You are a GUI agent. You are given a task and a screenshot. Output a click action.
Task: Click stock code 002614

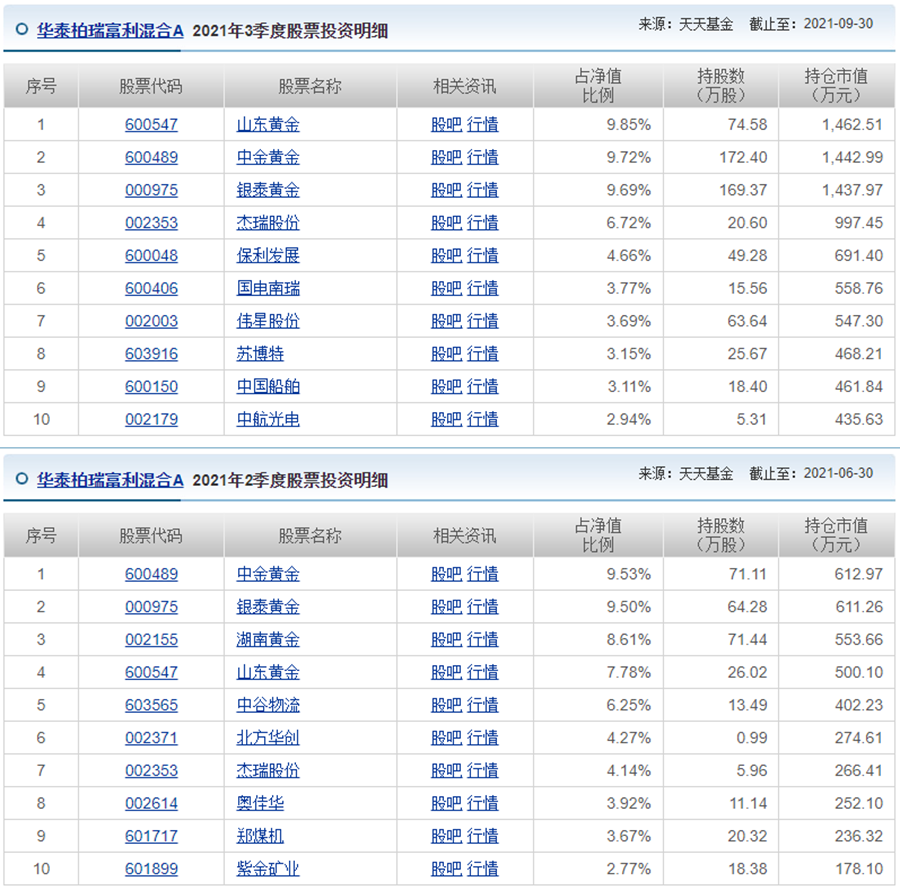pos(152,803)
